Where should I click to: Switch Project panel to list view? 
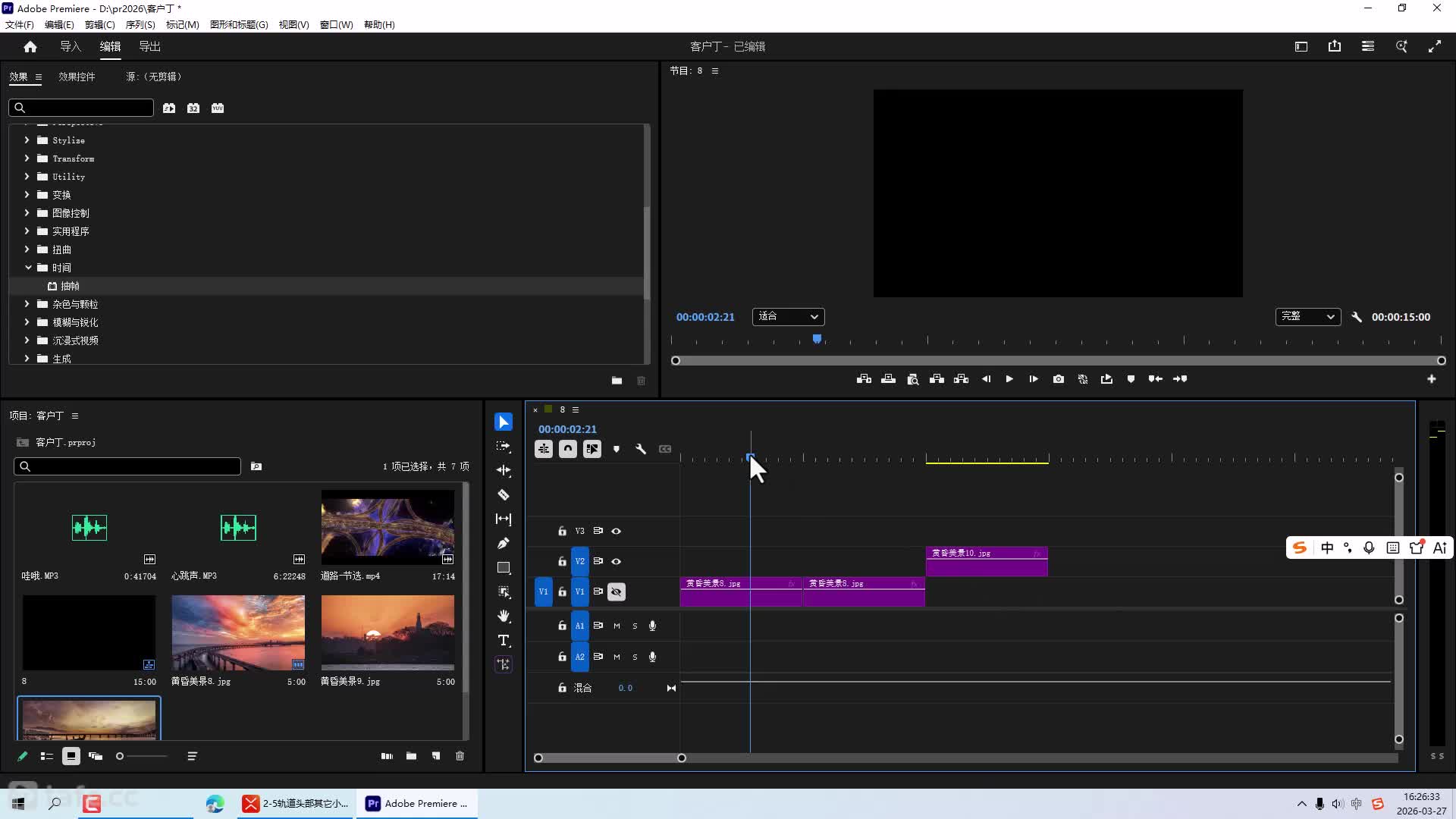click(47, 756)
